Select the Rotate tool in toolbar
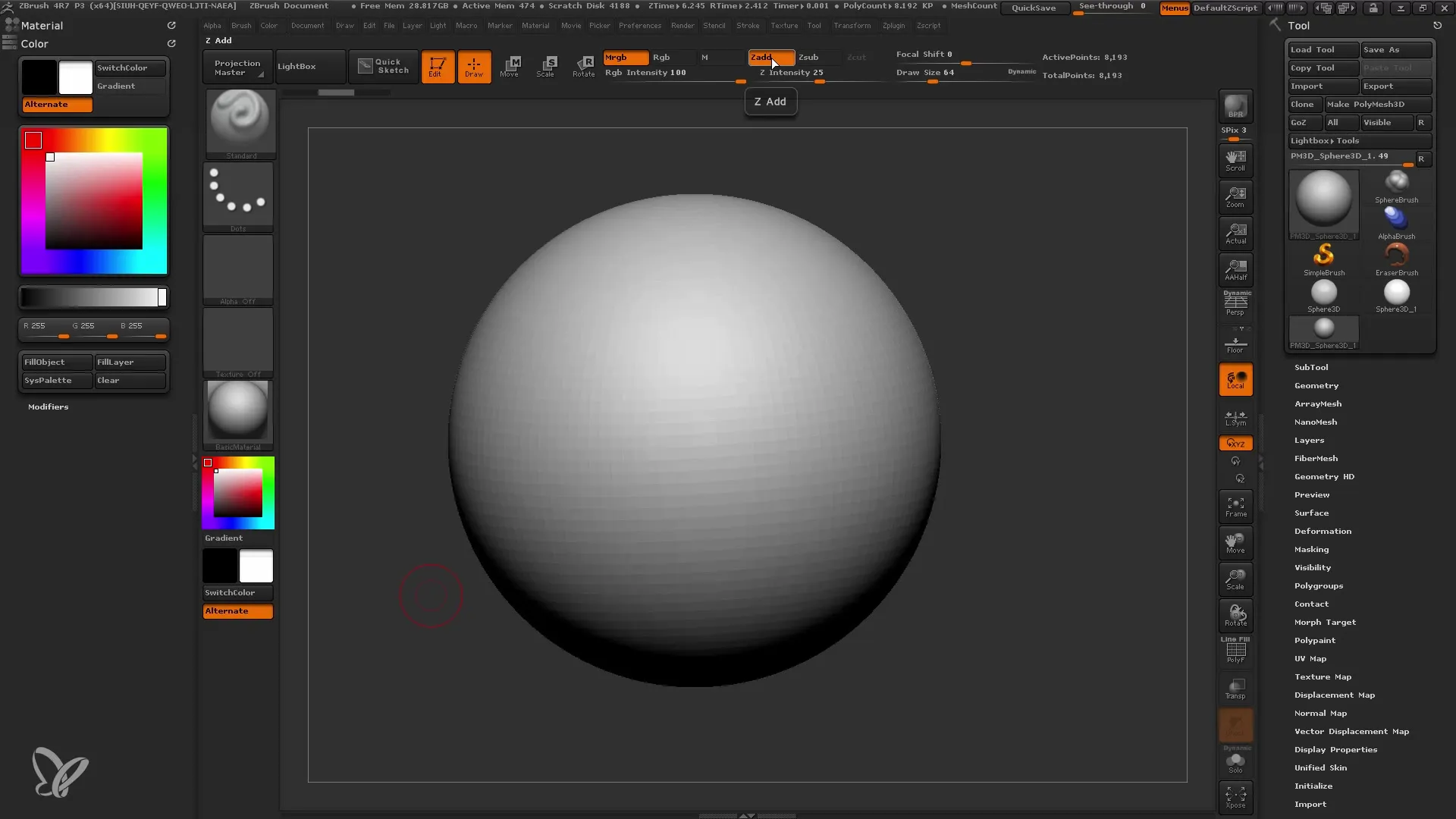The width and height of the screenshot is (1456, 819). [x=583, y=65]
